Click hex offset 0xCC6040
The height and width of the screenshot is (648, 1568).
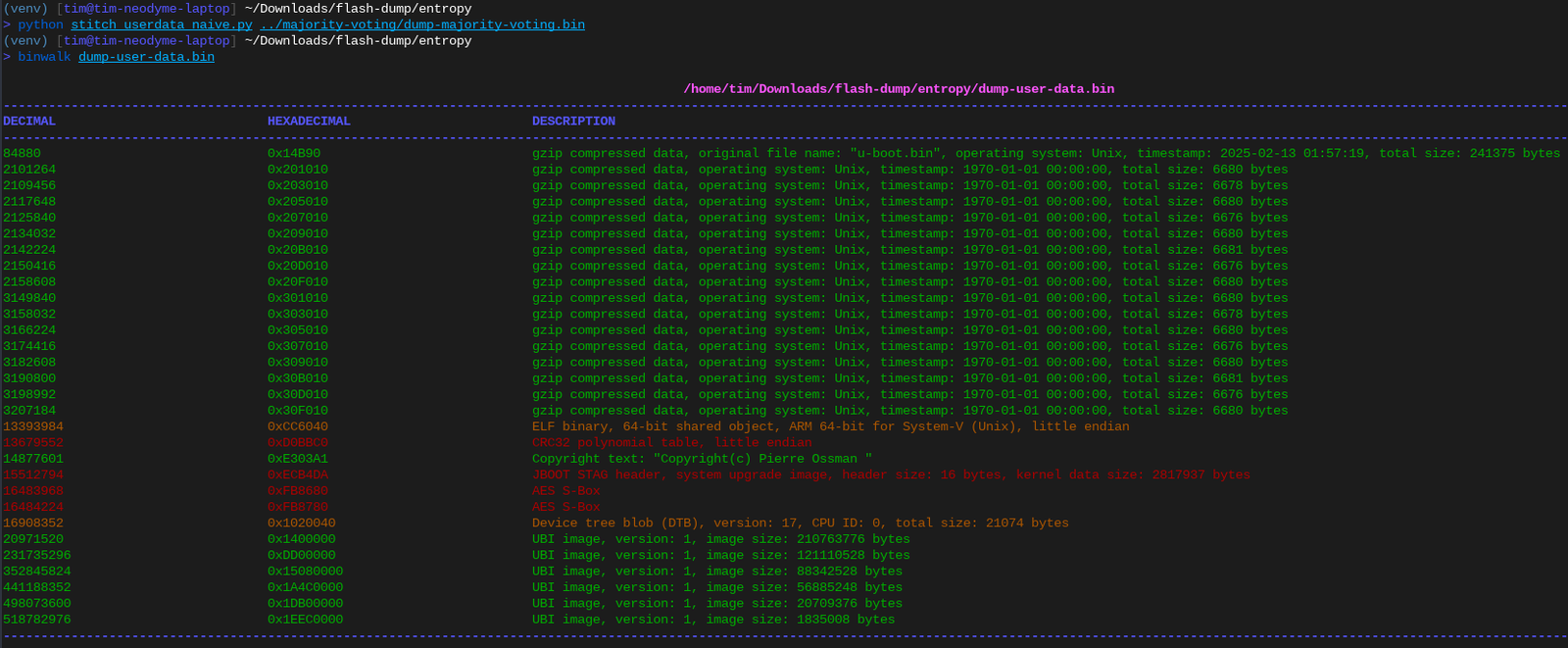298,426
